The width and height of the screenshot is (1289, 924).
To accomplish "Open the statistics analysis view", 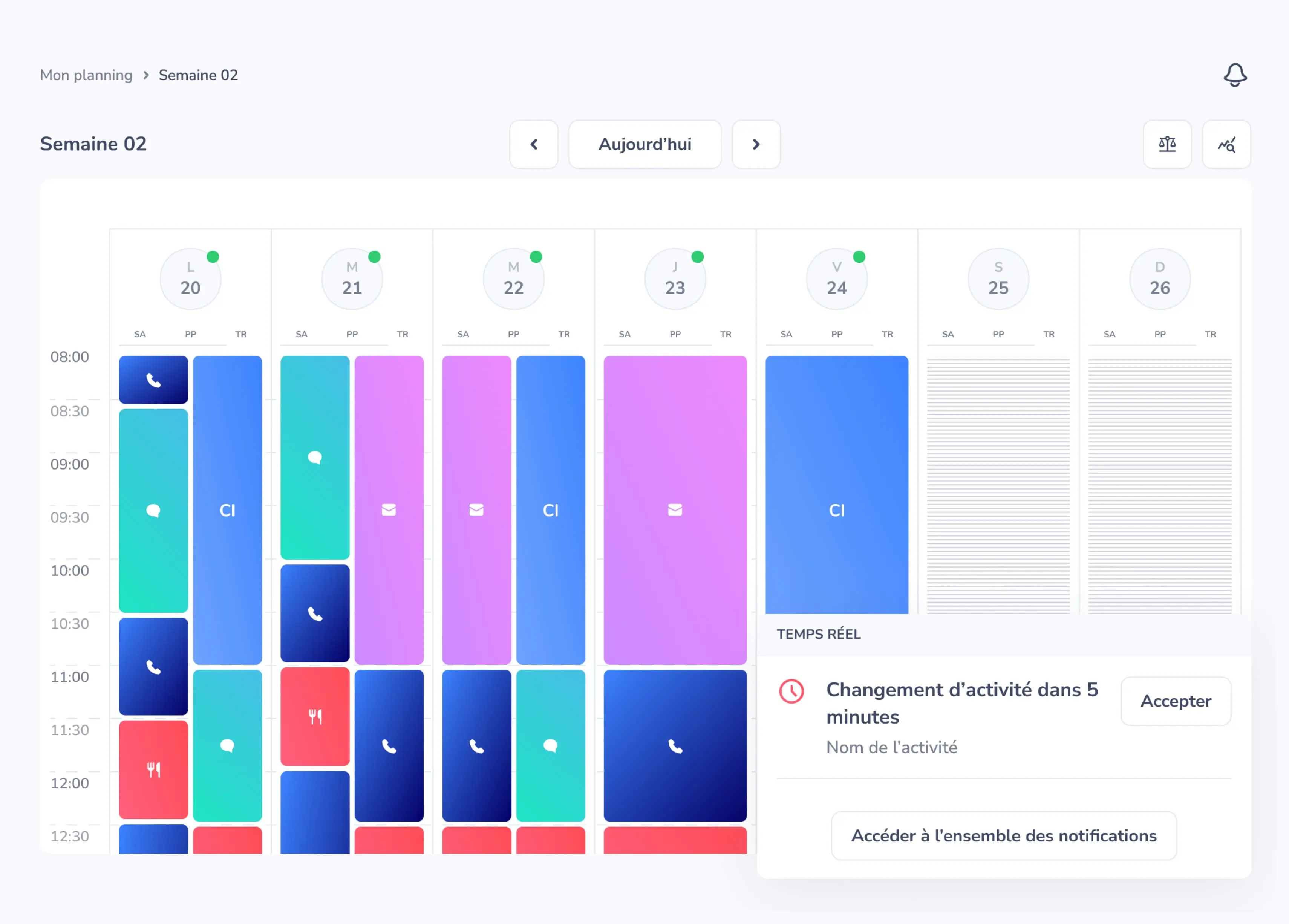I will pyautogui.click(x=1226, y=144).
